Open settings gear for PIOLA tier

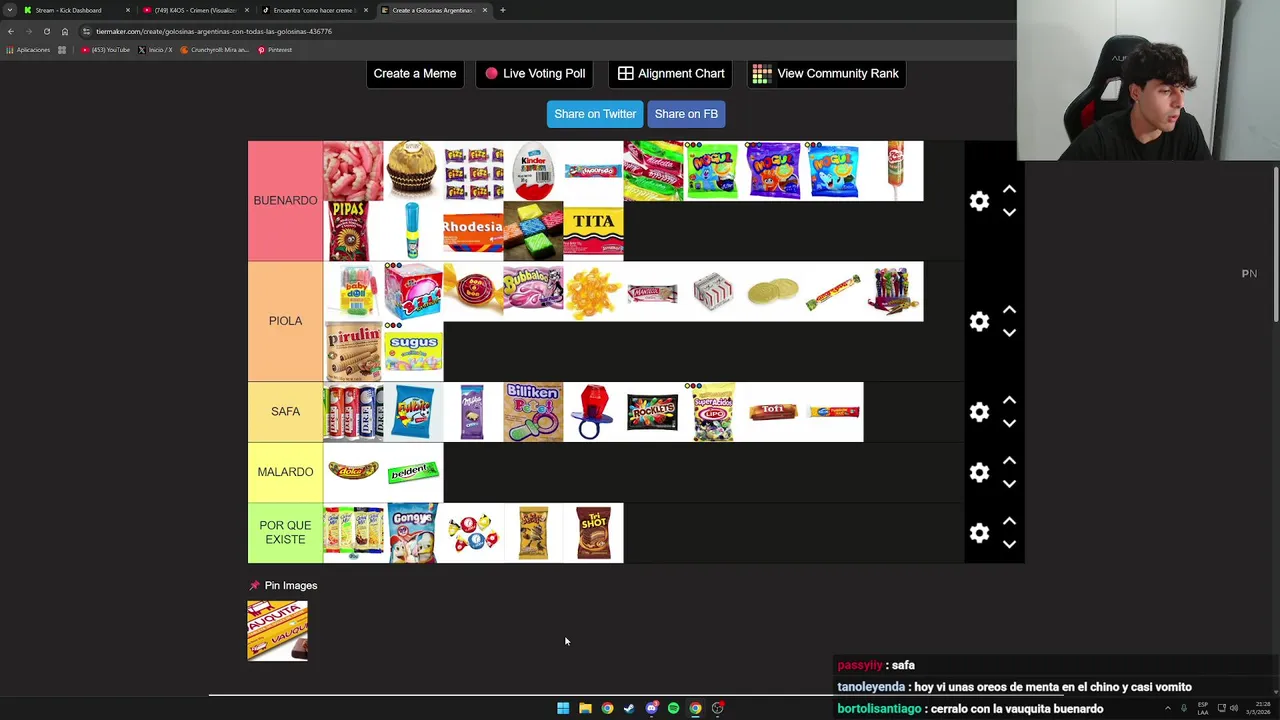[x=979, y=321]
